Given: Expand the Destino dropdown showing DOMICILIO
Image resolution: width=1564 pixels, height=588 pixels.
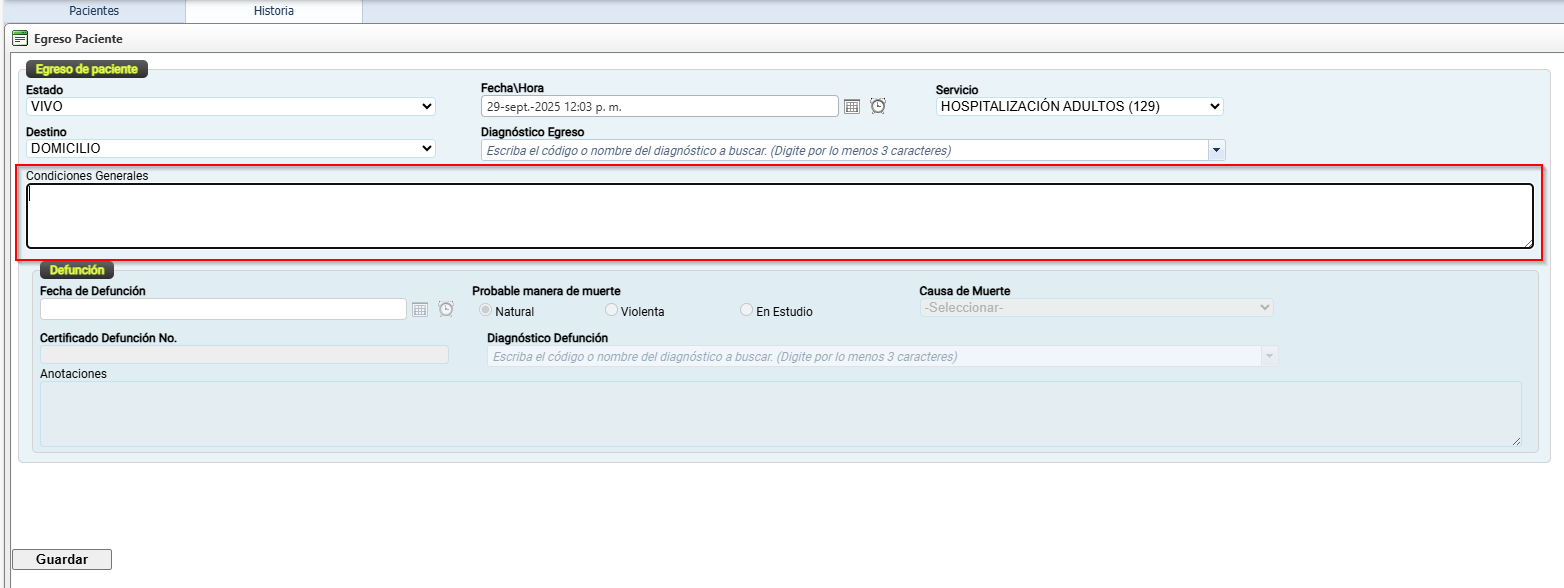Looking at the screenshot, I should (230, 148).
